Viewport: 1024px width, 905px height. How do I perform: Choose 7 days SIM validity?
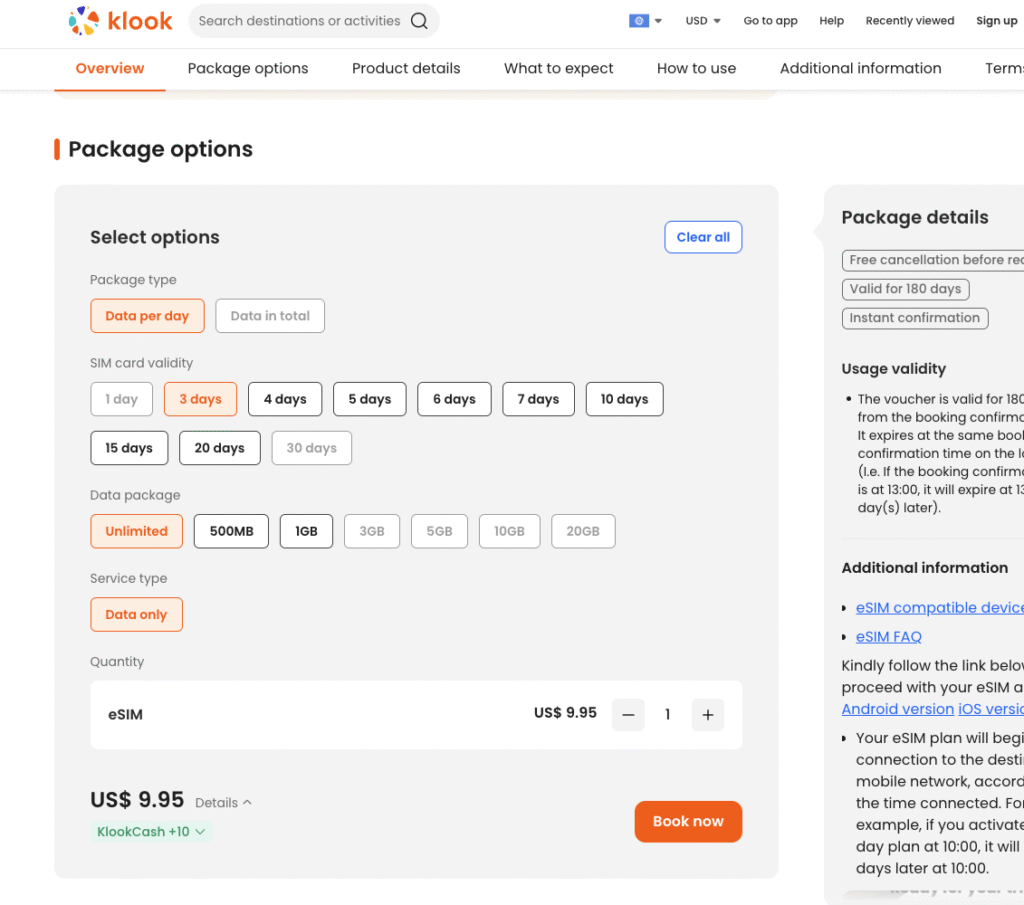pyautogui.click(x=538, y=399)
